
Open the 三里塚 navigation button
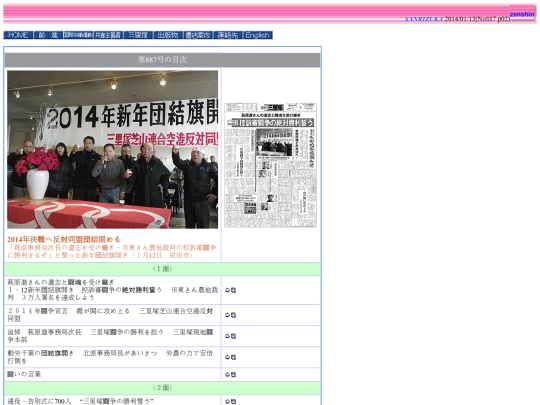[138, 35]
